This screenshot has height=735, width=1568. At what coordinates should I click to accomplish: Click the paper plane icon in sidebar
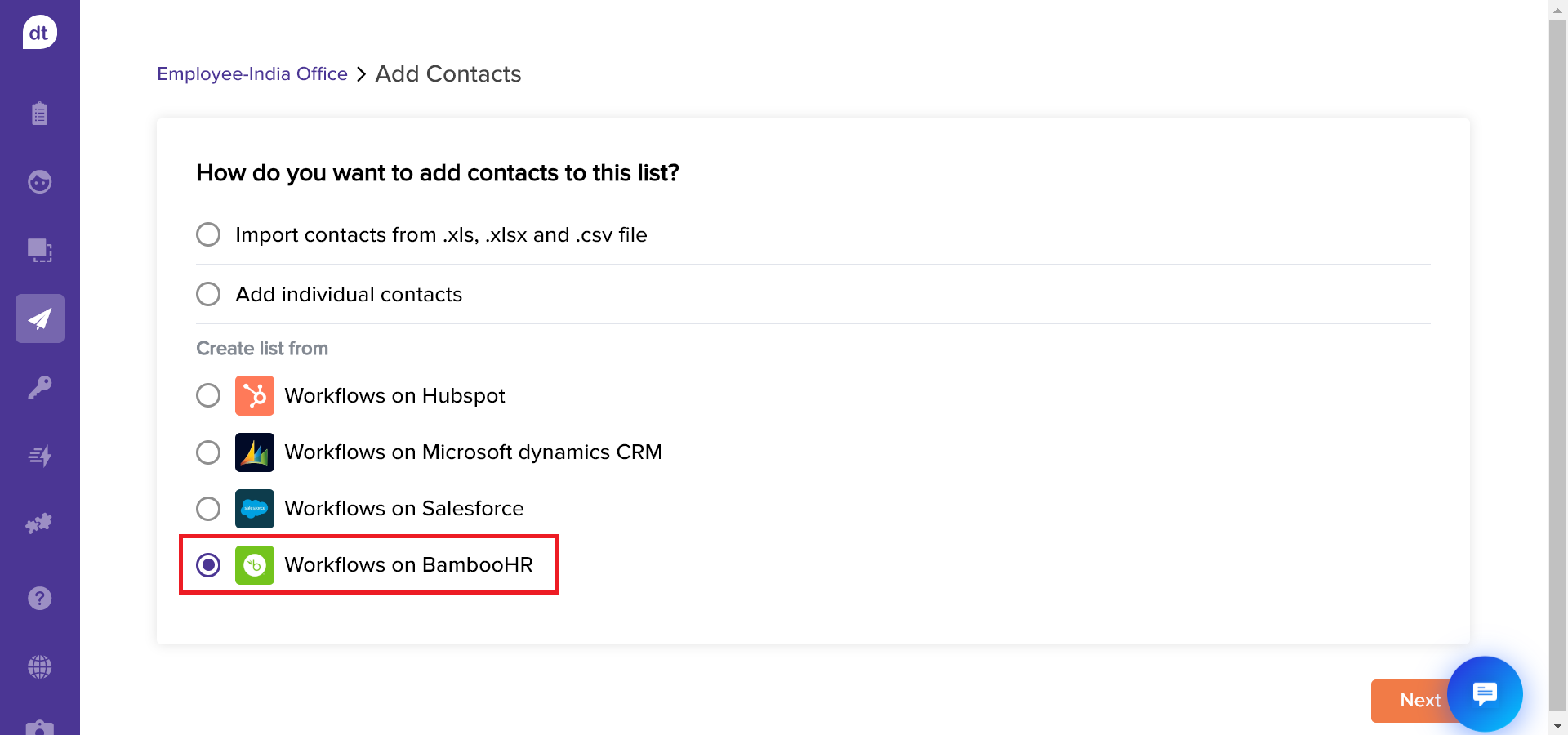(39, 318)
